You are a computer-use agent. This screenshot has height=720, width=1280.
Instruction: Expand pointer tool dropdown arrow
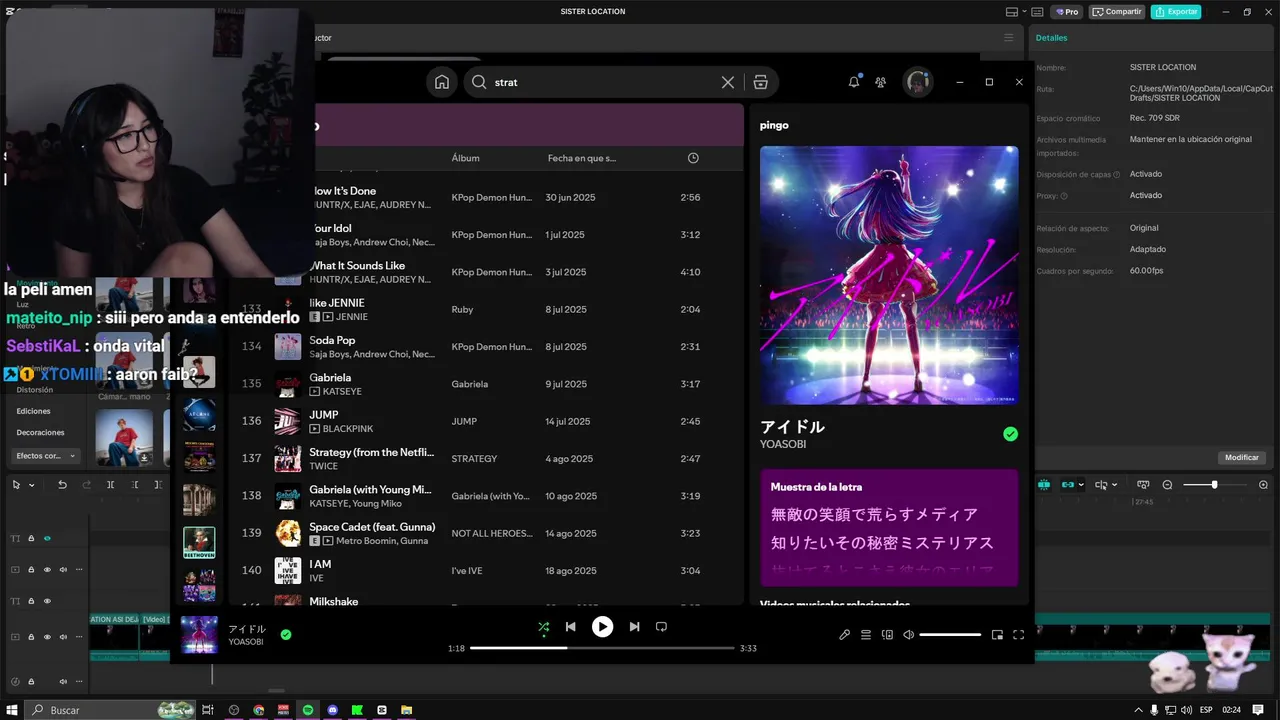[32, 485]
